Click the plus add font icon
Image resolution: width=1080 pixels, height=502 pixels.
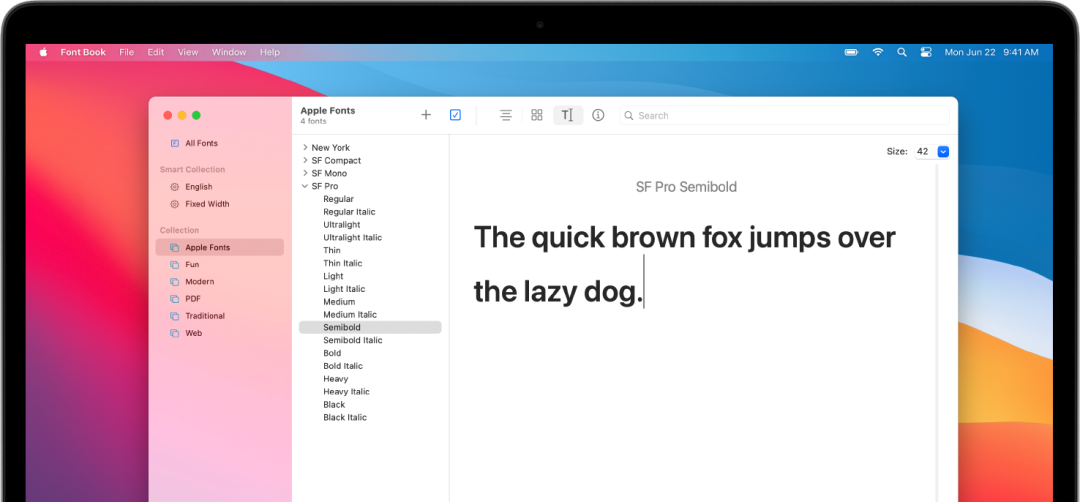pyautogui.click(x=426, y=115)
